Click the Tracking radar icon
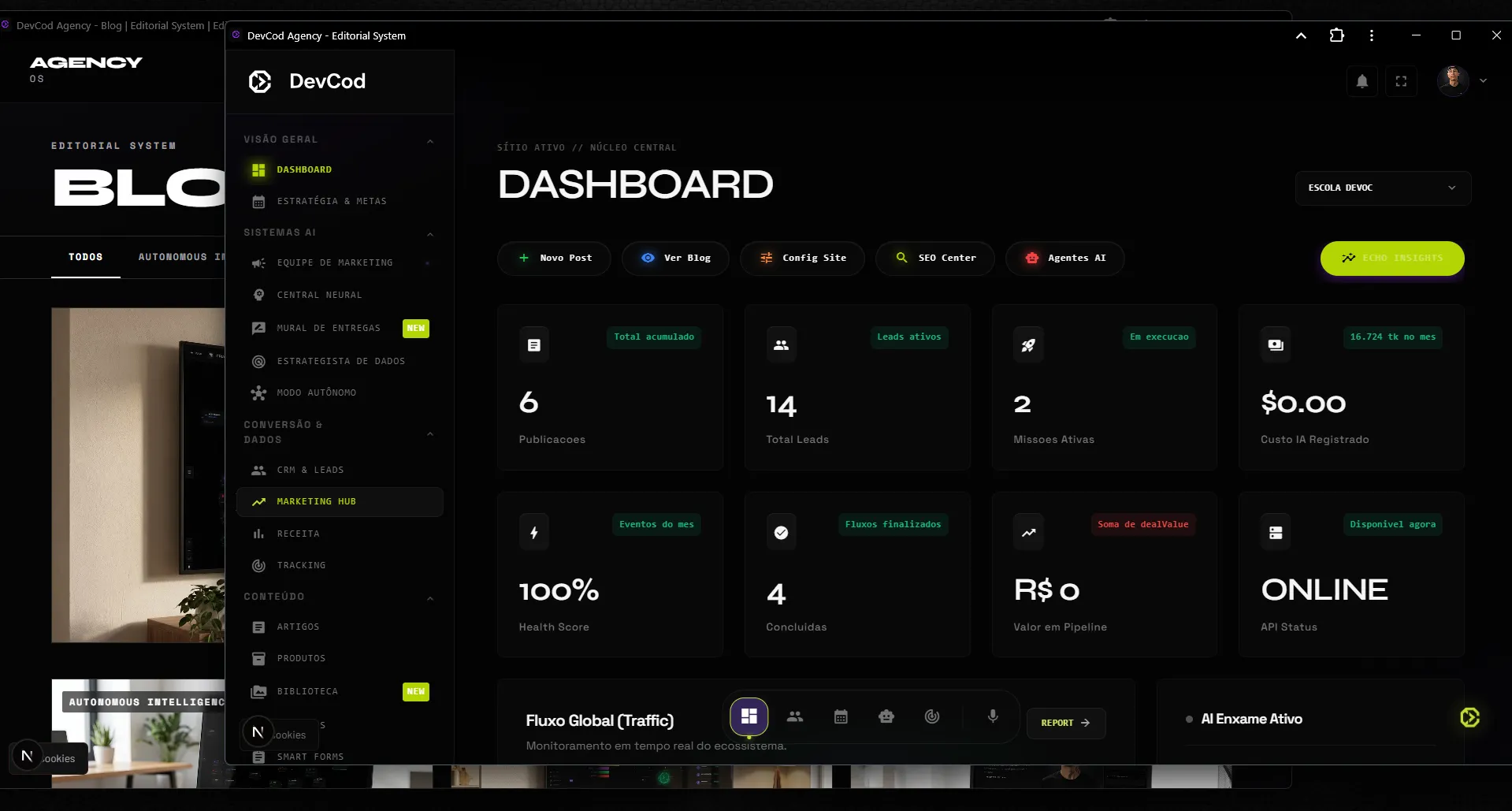The height and width of the screenshot is (811, 1512). coord(258,565)
